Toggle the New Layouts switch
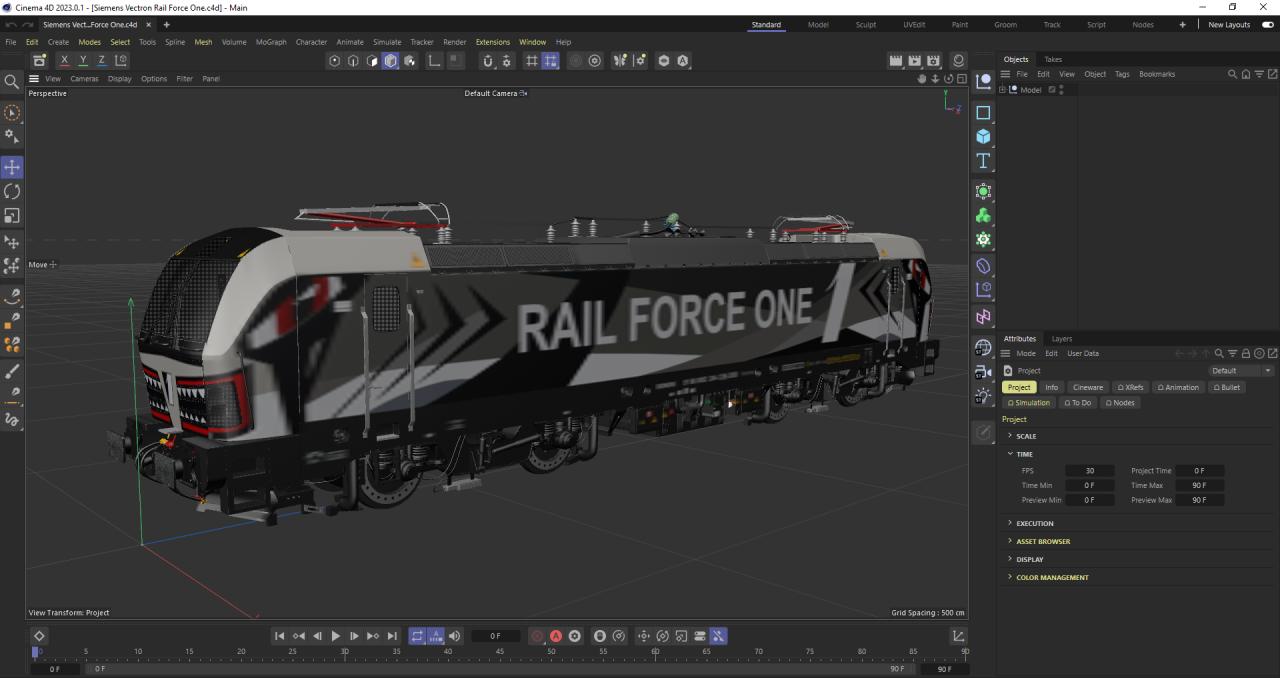 click(1268, 25)
